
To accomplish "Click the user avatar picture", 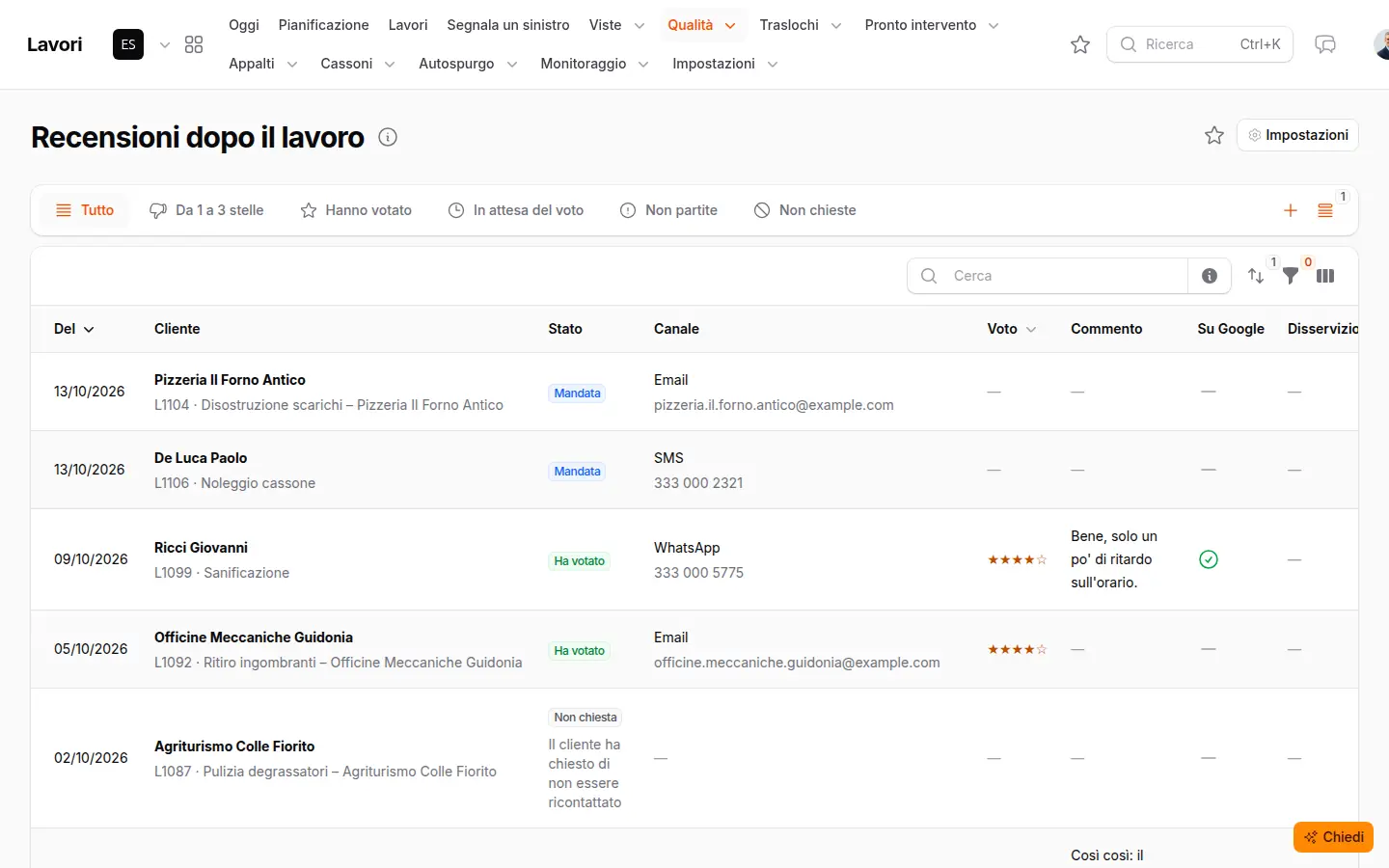I will click(x=1381, y=44).
